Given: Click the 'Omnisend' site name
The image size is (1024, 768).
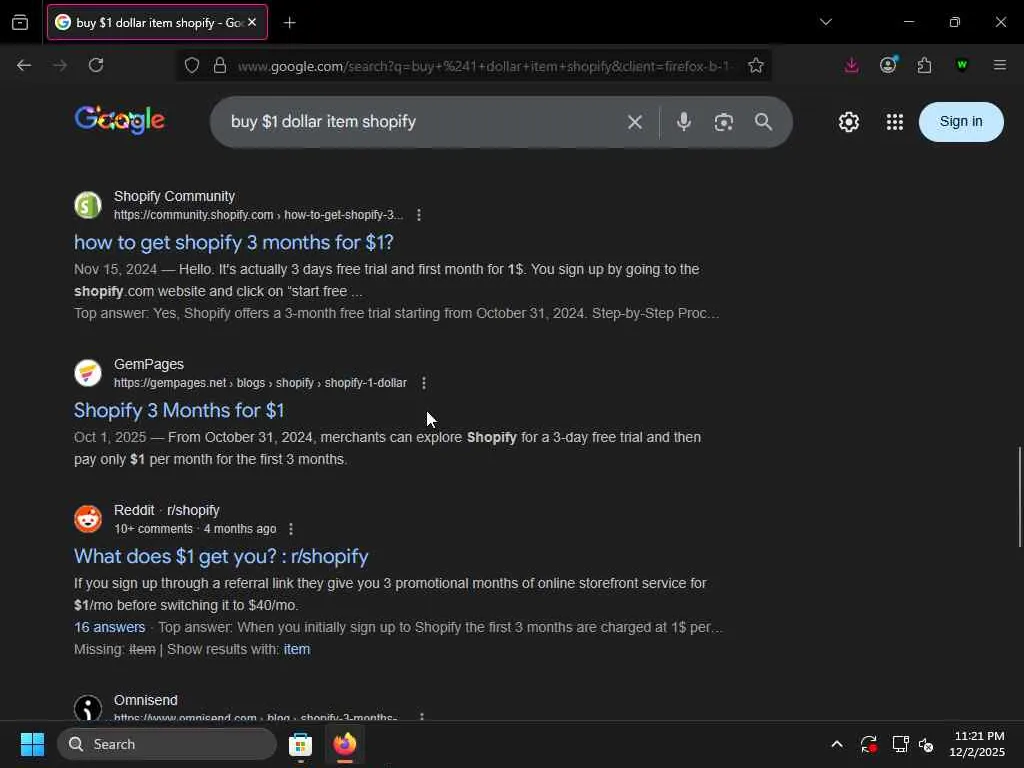Looking at the screenshot, I should [146, 700].
